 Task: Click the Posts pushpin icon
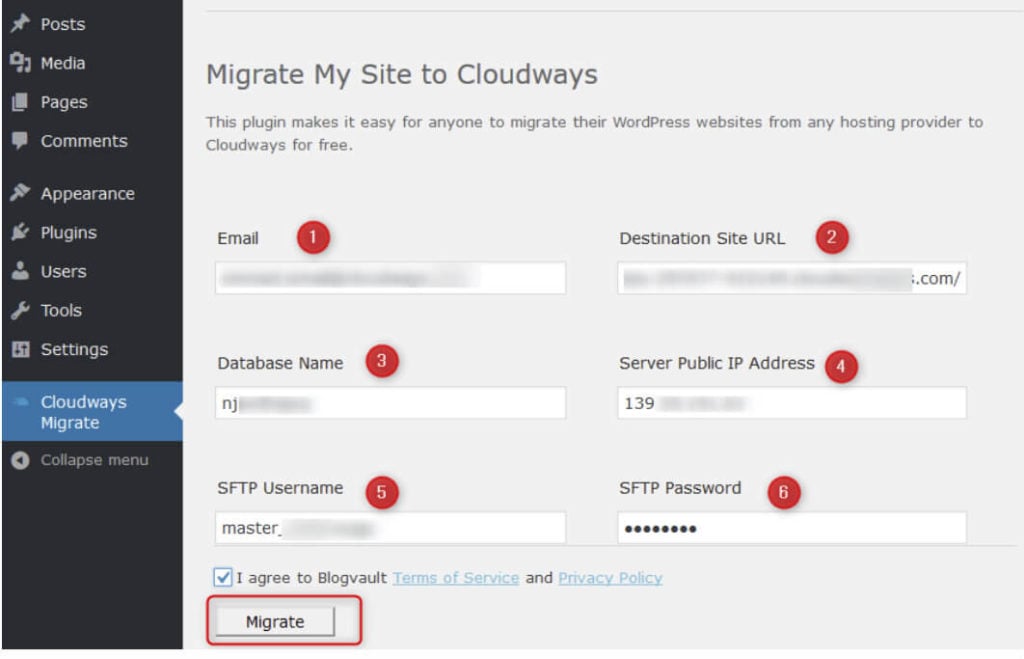pyautogui.click(x=20, y=24)
